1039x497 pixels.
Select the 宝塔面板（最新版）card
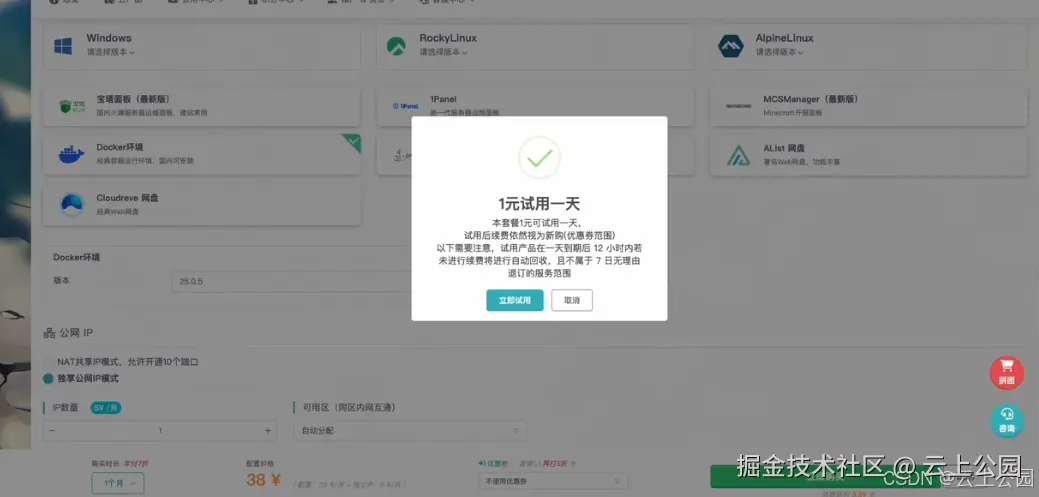pos(202,106)
